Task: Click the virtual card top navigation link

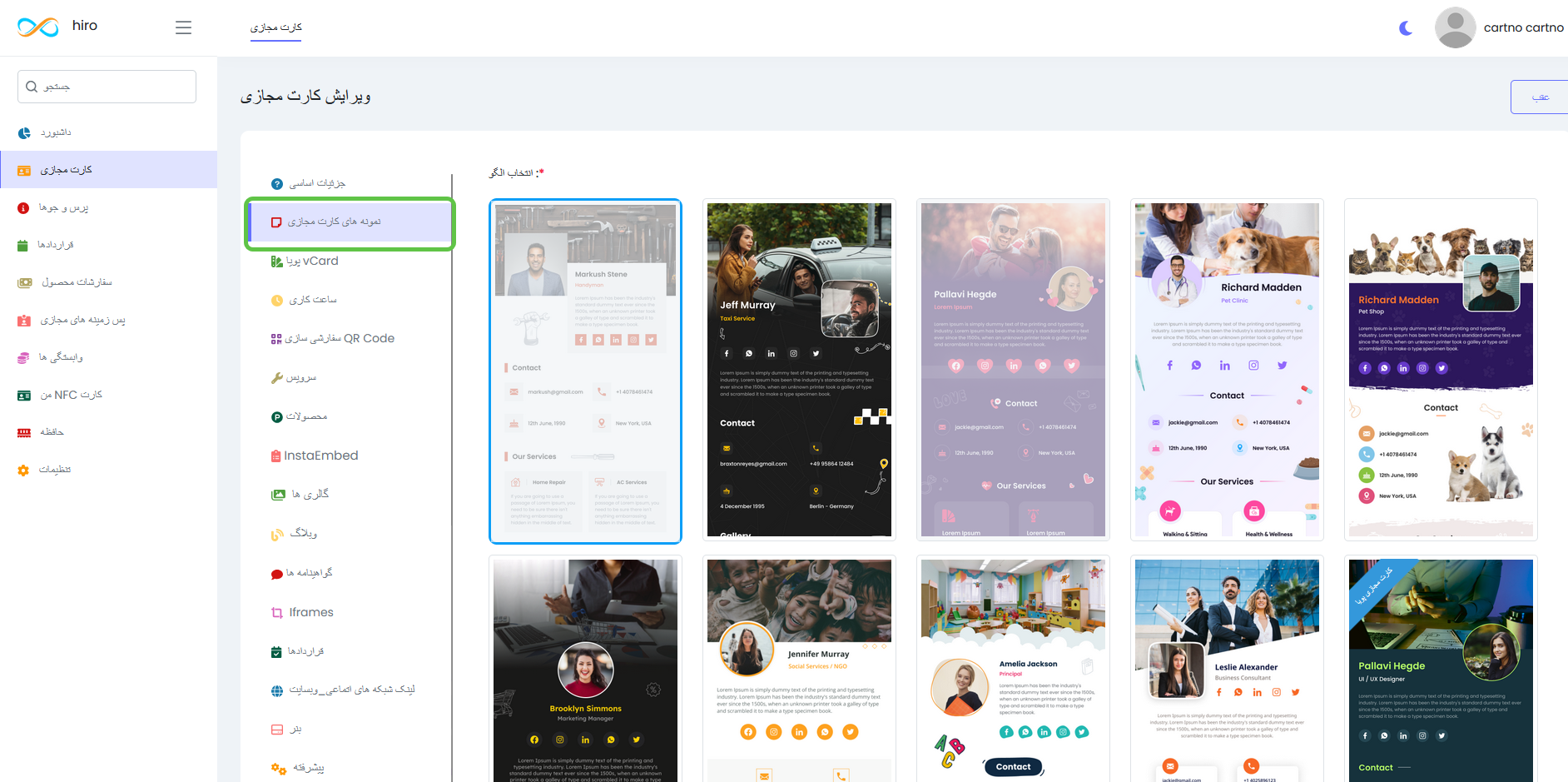Action: [276, 27]
